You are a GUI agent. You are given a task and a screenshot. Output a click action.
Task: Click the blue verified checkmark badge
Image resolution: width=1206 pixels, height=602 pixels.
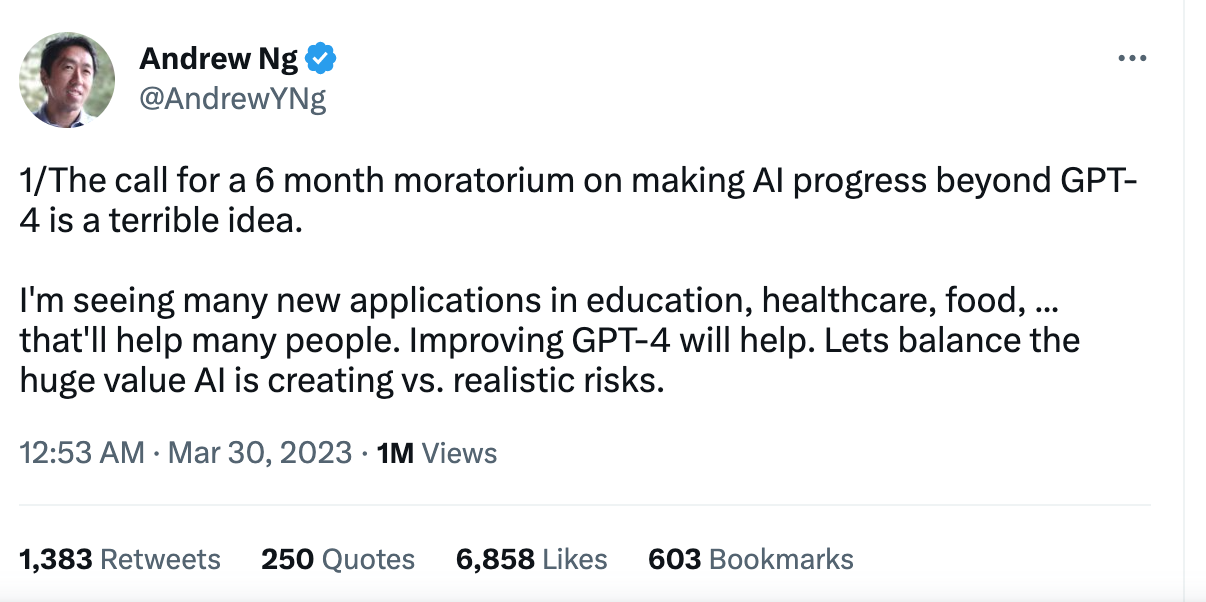pos(321,60)
